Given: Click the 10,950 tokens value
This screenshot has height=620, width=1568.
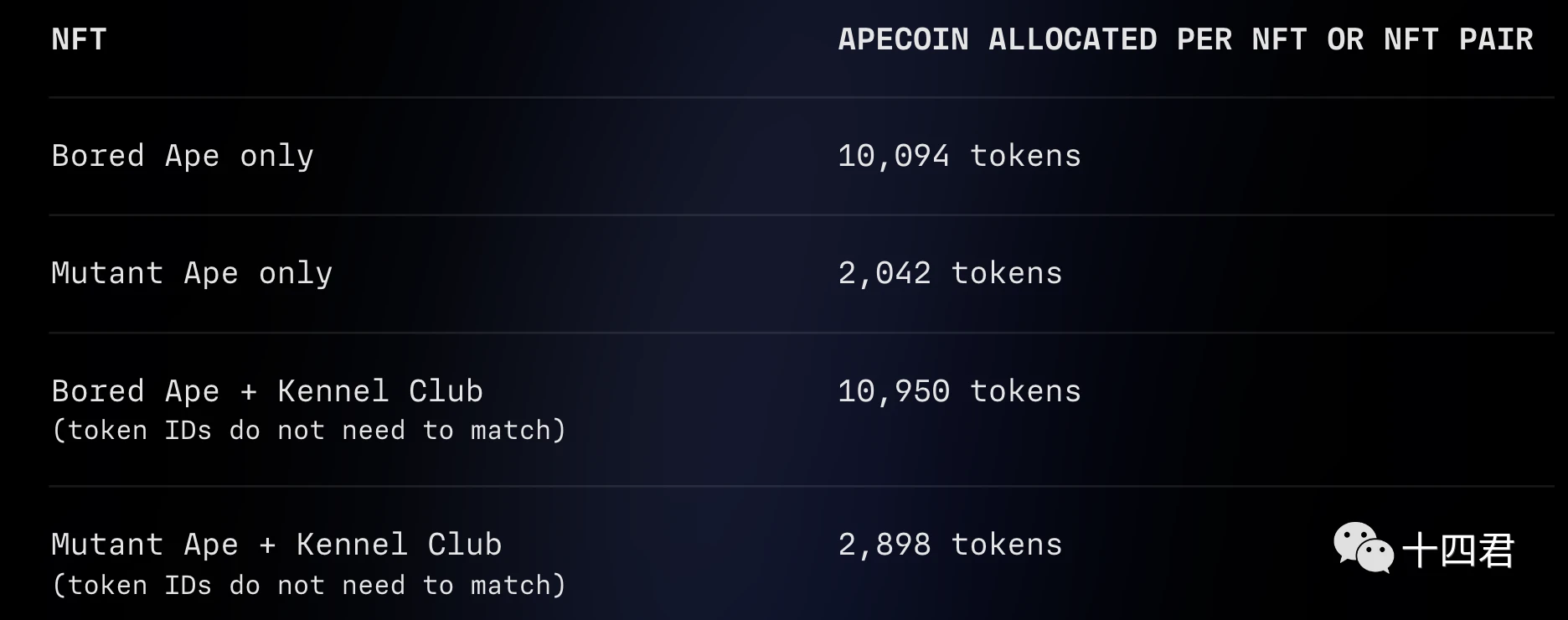Looking at the screenshot, I should coord(959,391).
